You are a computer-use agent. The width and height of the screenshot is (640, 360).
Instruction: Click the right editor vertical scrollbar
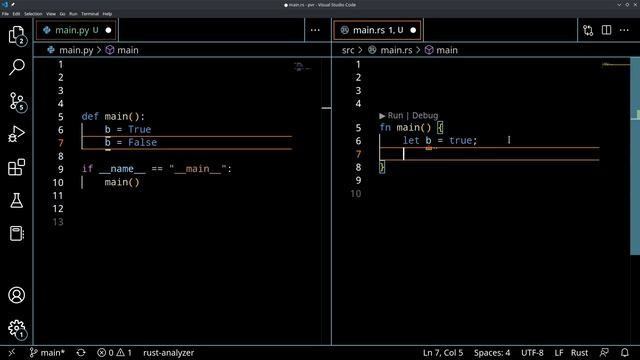tap(635, 156)
